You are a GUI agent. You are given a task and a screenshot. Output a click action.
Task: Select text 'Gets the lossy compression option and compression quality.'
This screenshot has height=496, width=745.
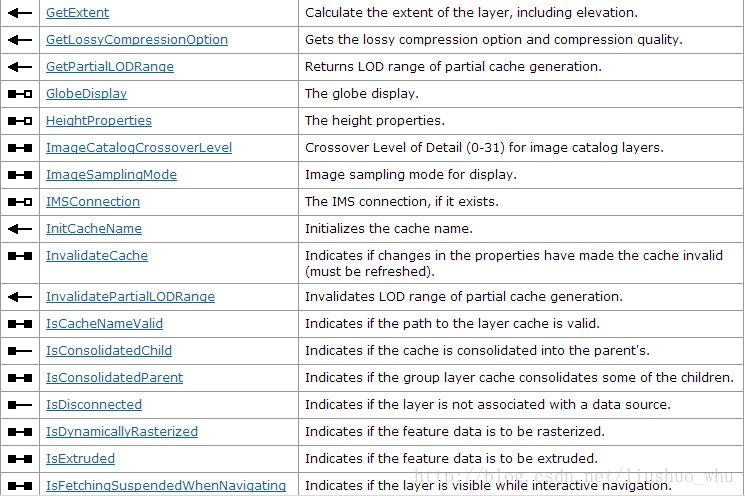coord(494,40)
